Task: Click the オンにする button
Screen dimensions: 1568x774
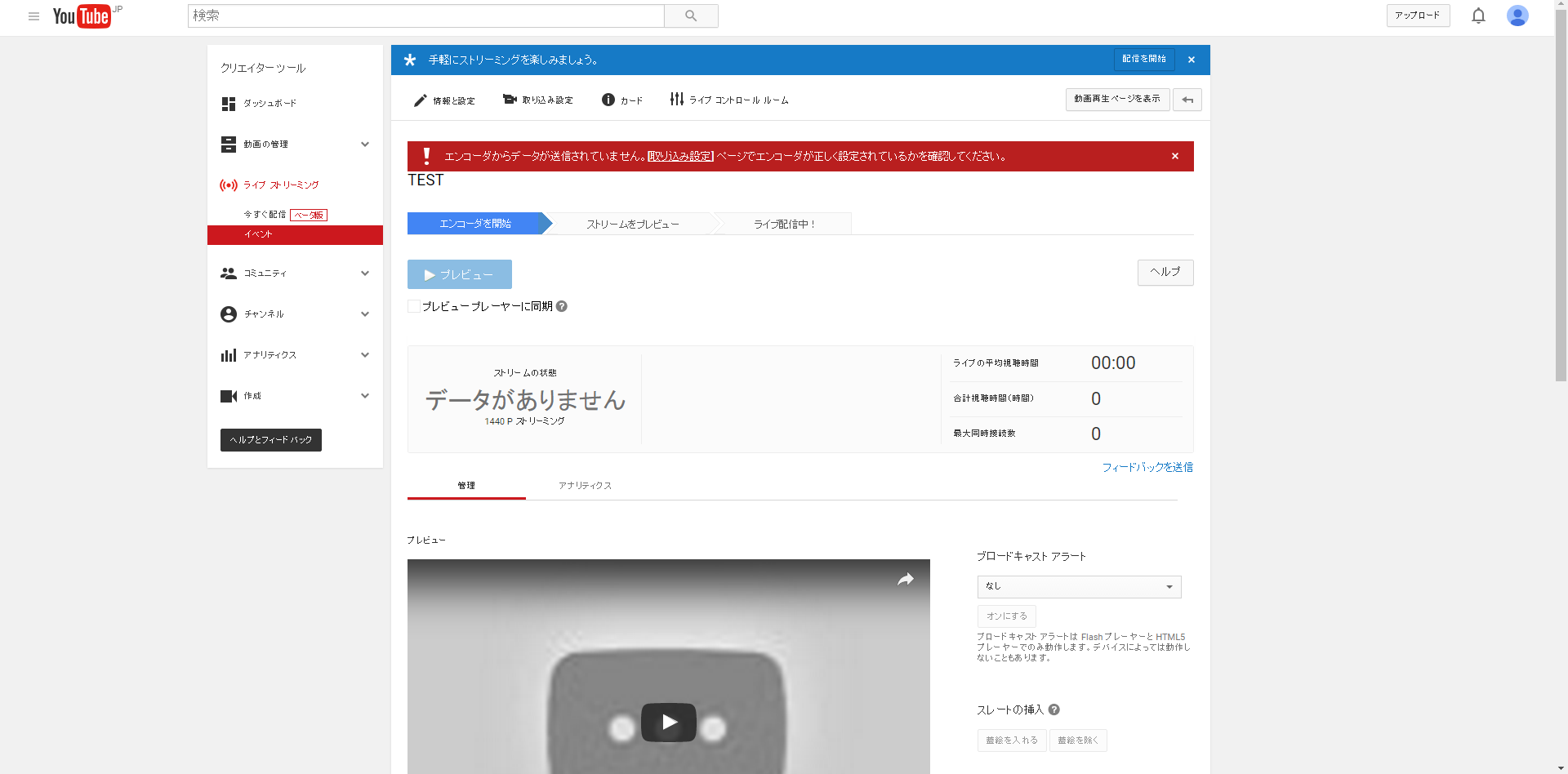Action: click(x=1007, y=616)
